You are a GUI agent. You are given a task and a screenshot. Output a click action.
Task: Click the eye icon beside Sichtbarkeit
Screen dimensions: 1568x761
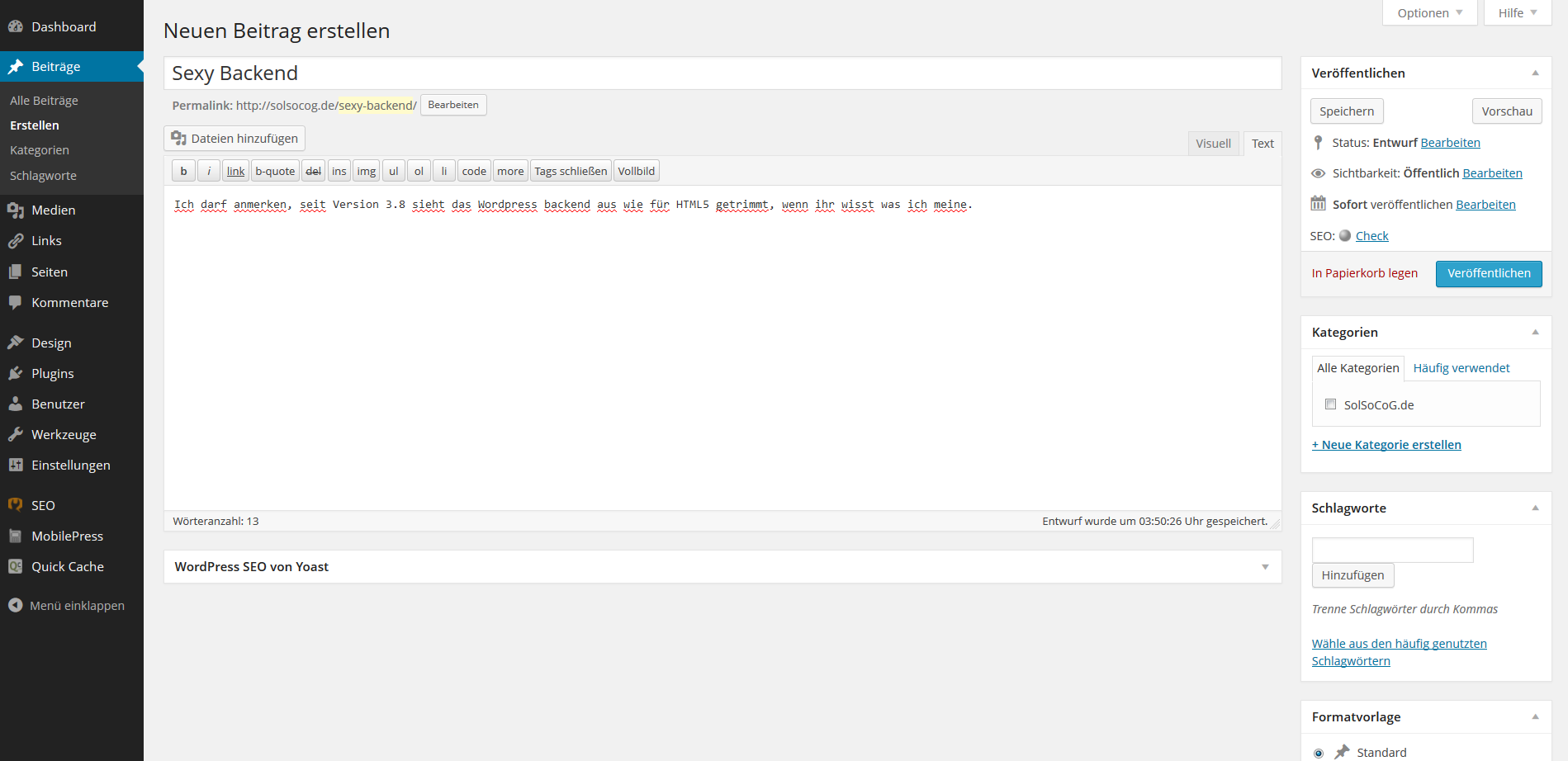[x=1319, y=173]
